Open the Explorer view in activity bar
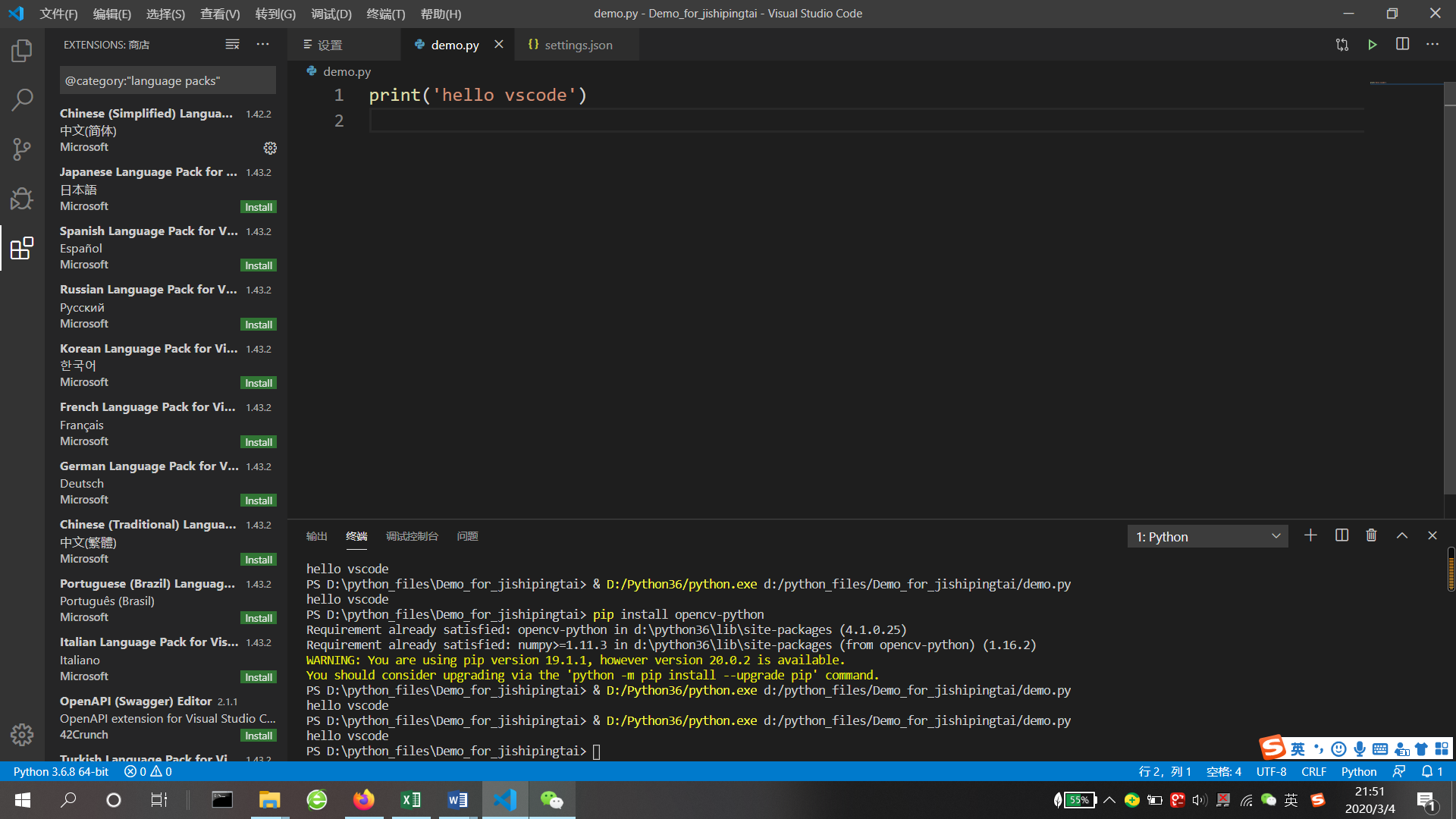The width and height of the screenshot is (1456, 819). pyautogui.click(x=22, y=51)
